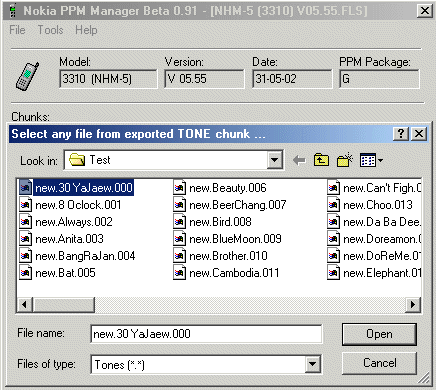The width and height of the screenshot is (436, 390).
Task: Select file name new.Bird.008
Action: pos(220,222)
